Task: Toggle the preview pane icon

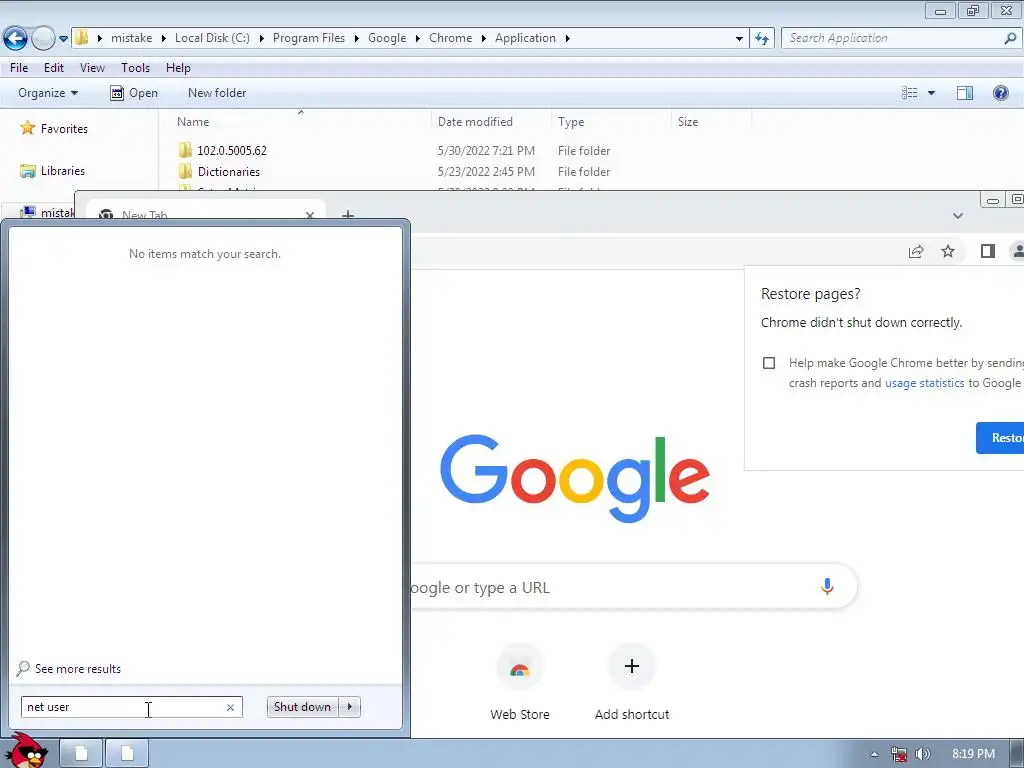Action: [965, 93]
